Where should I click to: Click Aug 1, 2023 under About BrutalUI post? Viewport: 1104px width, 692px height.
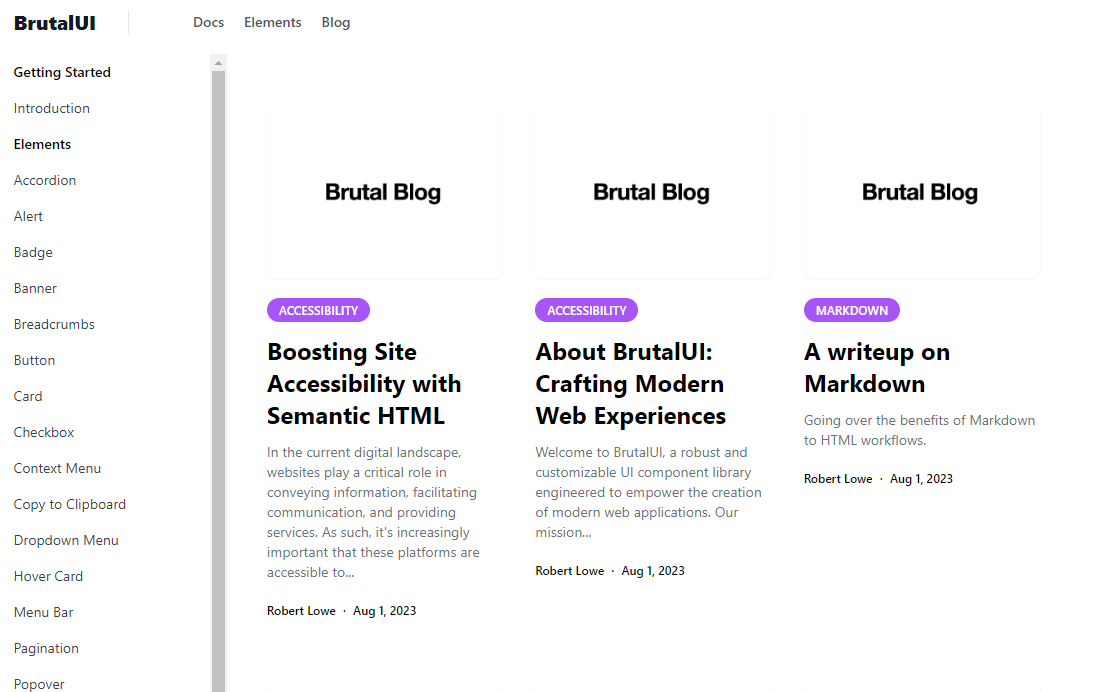coord(653,571)
